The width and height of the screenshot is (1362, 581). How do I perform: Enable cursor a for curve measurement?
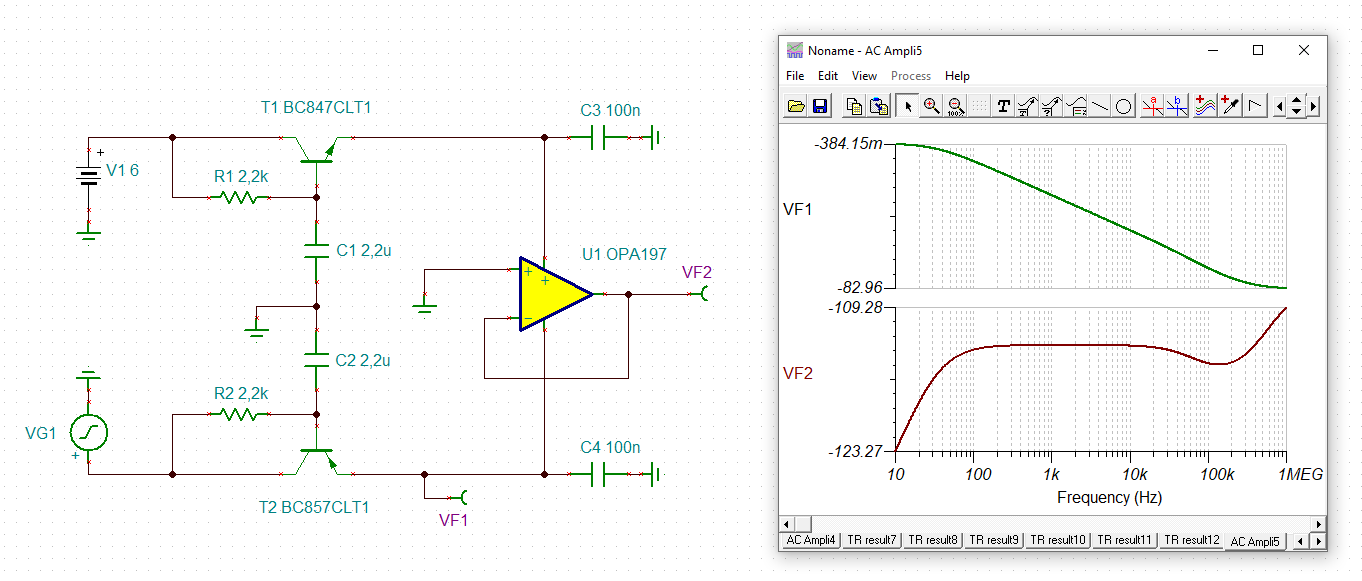click(x=1153, y=106)
